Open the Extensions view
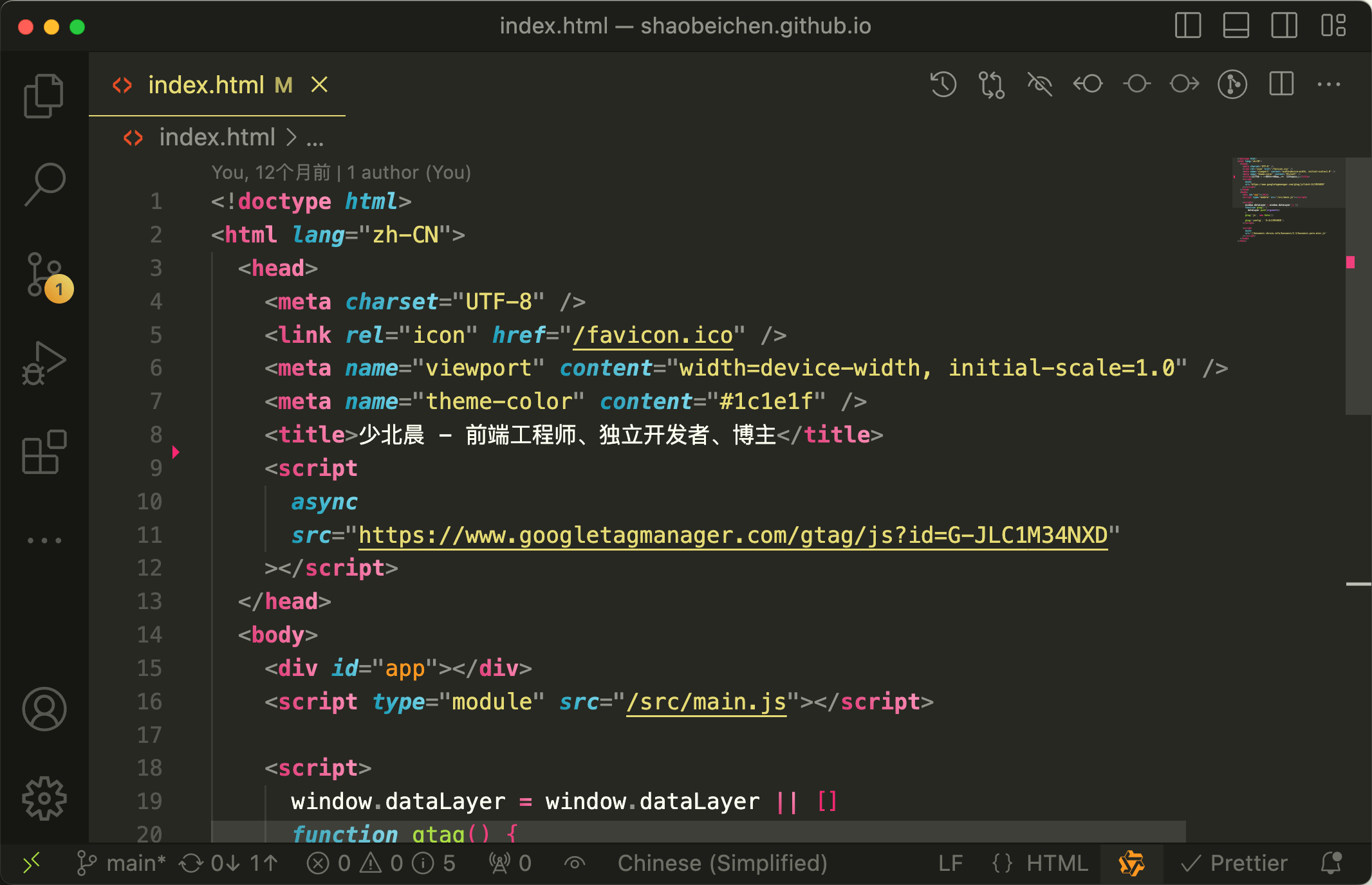 tap(44, 452)
